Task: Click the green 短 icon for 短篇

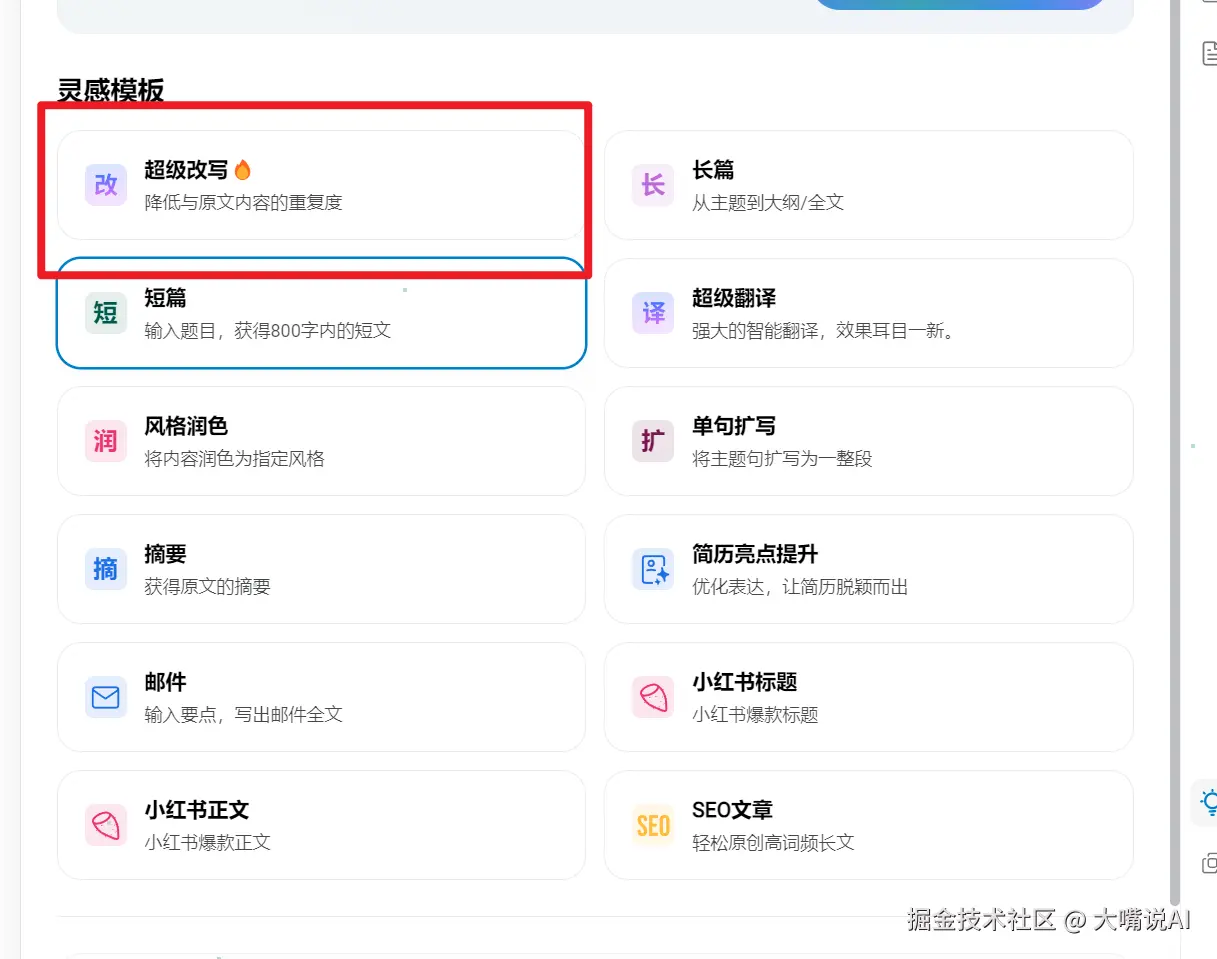Action: click(105, 313)
